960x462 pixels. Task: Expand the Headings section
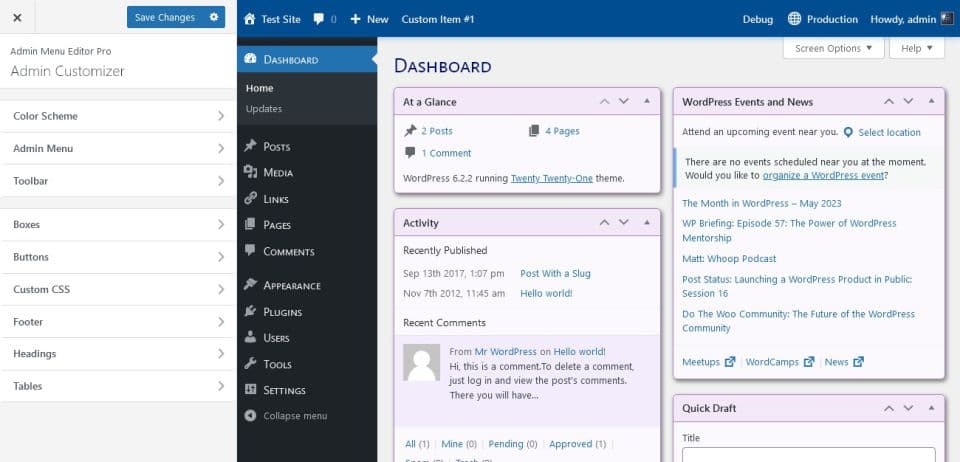point(118,354)
